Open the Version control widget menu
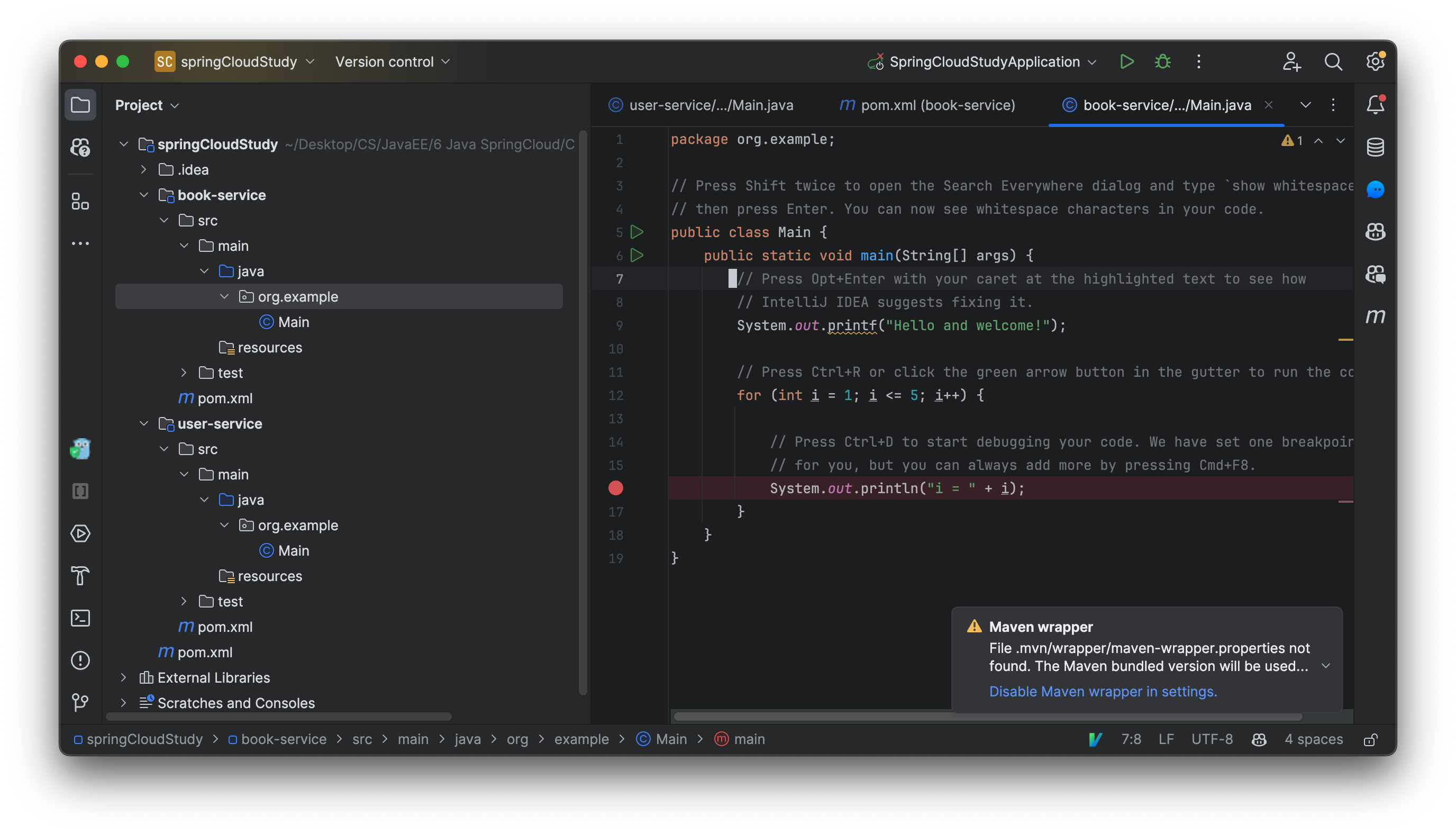Image resolution: width=1456 pixels, height=834 pixels. pyautogui.click(x=392, y=61)
